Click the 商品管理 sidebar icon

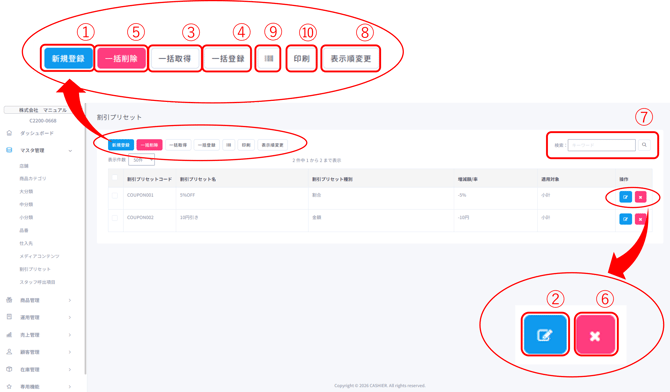(x=9, y=300)
